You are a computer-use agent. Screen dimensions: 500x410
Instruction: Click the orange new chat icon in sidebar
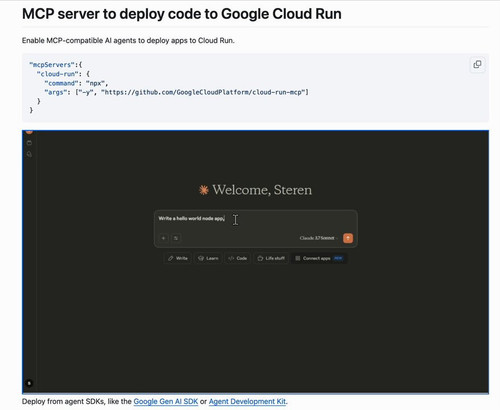(29, 132)
